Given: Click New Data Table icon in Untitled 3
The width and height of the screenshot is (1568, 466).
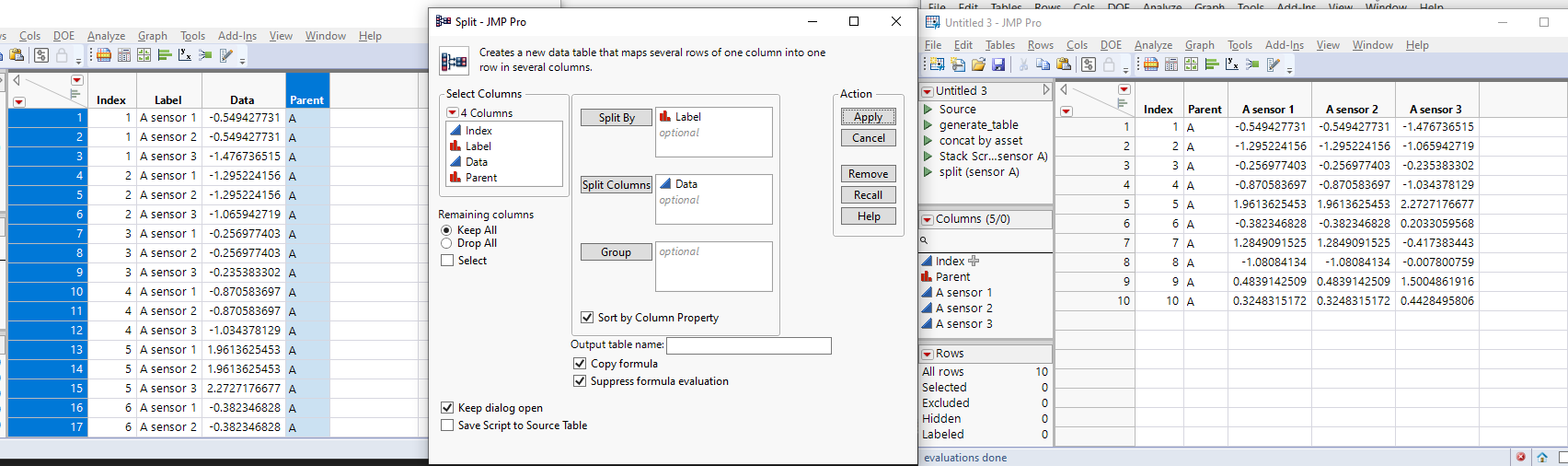Looking at the screenshot, I should 937,64.
